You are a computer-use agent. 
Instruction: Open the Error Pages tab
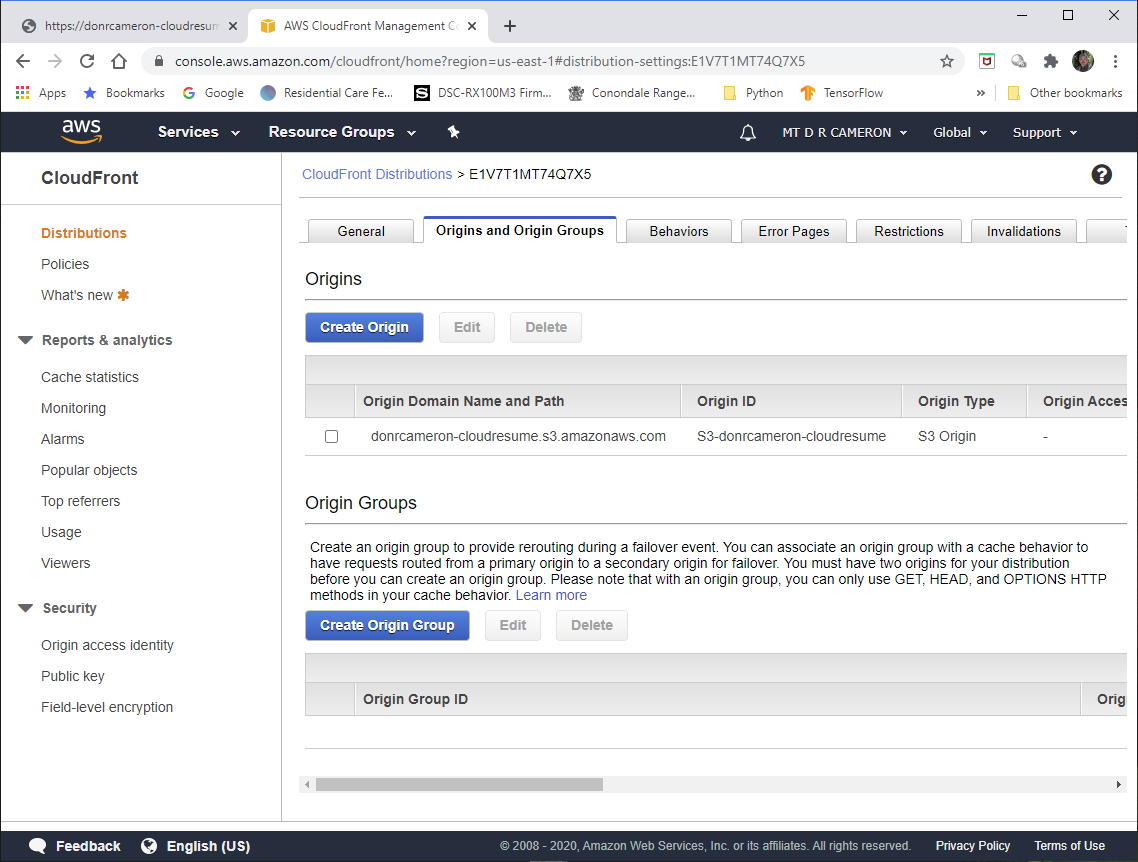pyautogui.click(x=794, y=231)
